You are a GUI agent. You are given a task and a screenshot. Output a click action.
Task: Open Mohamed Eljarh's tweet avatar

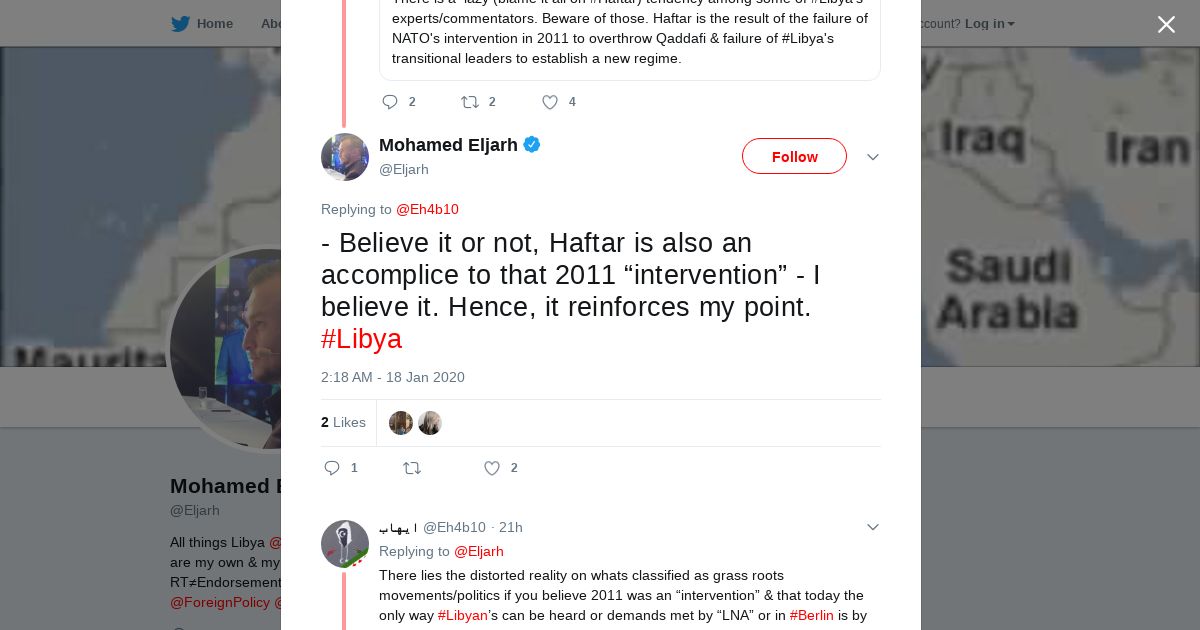coord(345,157)
